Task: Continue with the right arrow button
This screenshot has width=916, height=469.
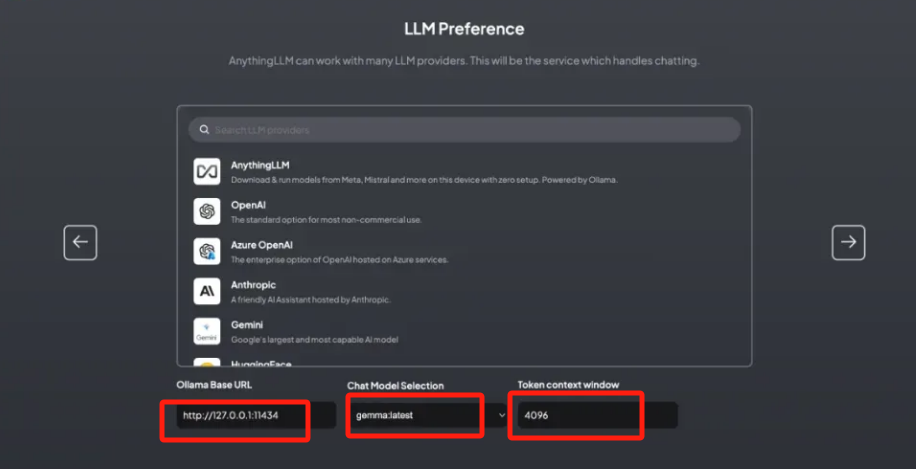Action: 848,242
